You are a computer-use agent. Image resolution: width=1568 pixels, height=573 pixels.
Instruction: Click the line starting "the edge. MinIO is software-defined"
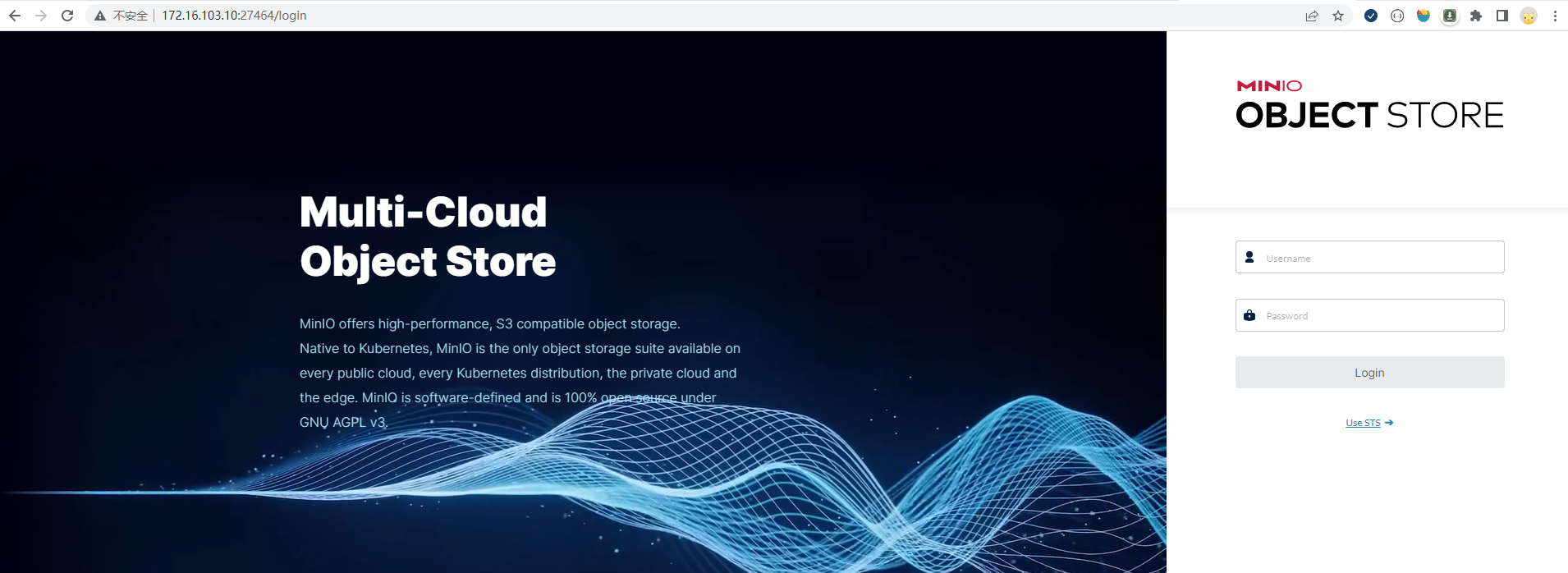[x=507, y=398]
